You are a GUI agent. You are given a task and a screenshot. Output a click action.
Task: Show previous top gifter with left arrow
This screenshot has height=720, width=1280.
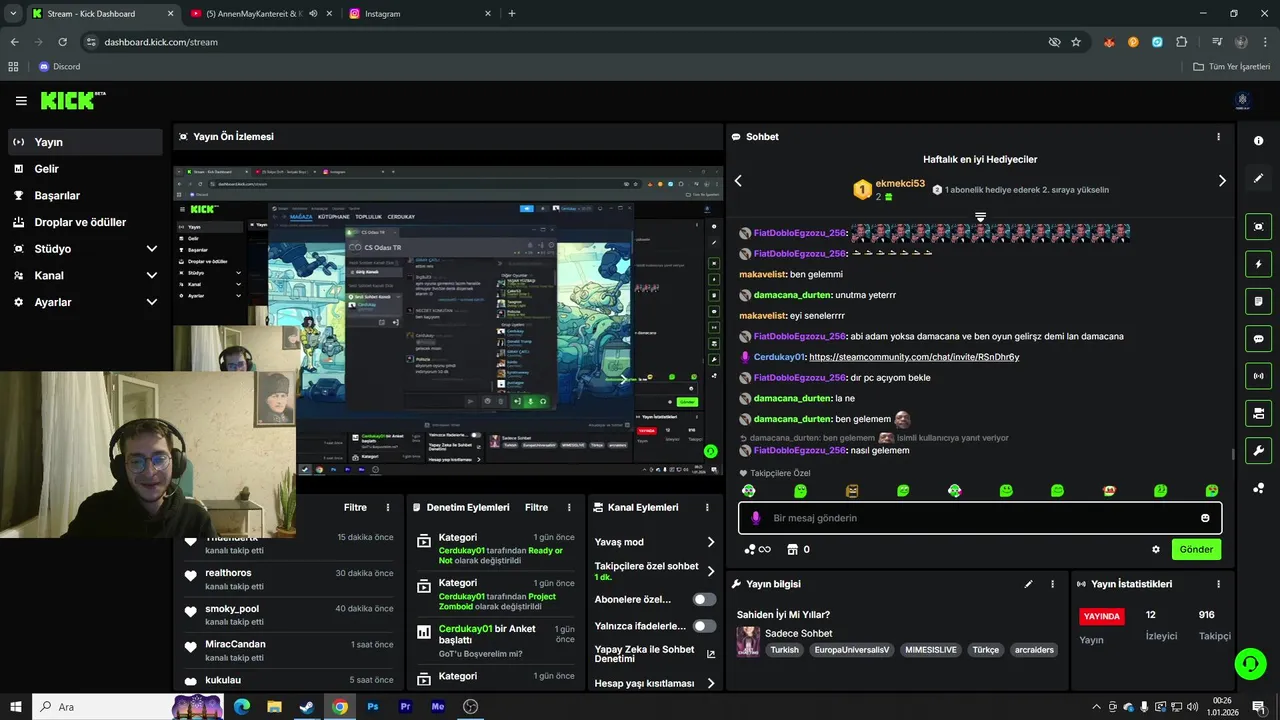(739, 181)
